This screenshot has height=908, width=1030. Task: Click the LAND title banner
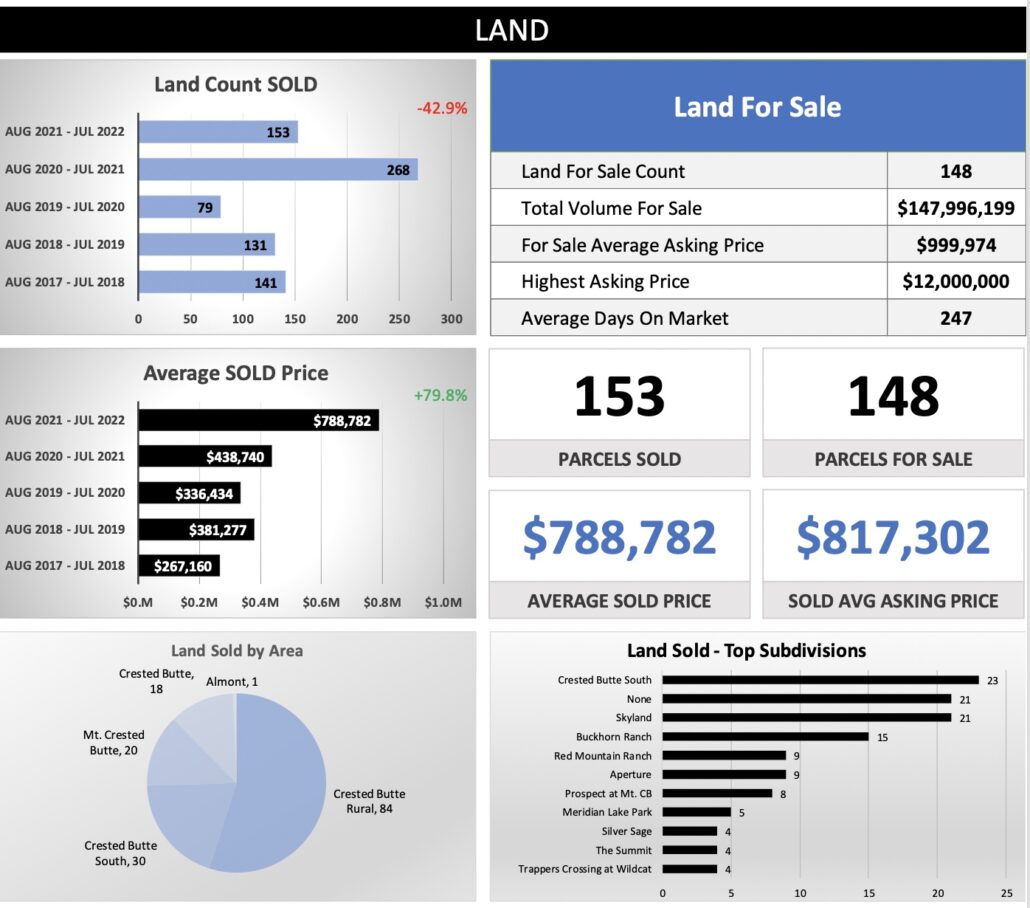[x=512, y=29]
